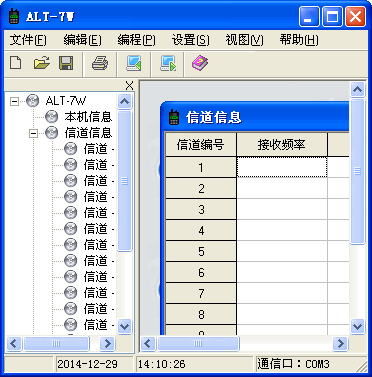Screen dimensions: 372x377
Task: Open the 编程(P) menu
Action: (x=136, y=40)
